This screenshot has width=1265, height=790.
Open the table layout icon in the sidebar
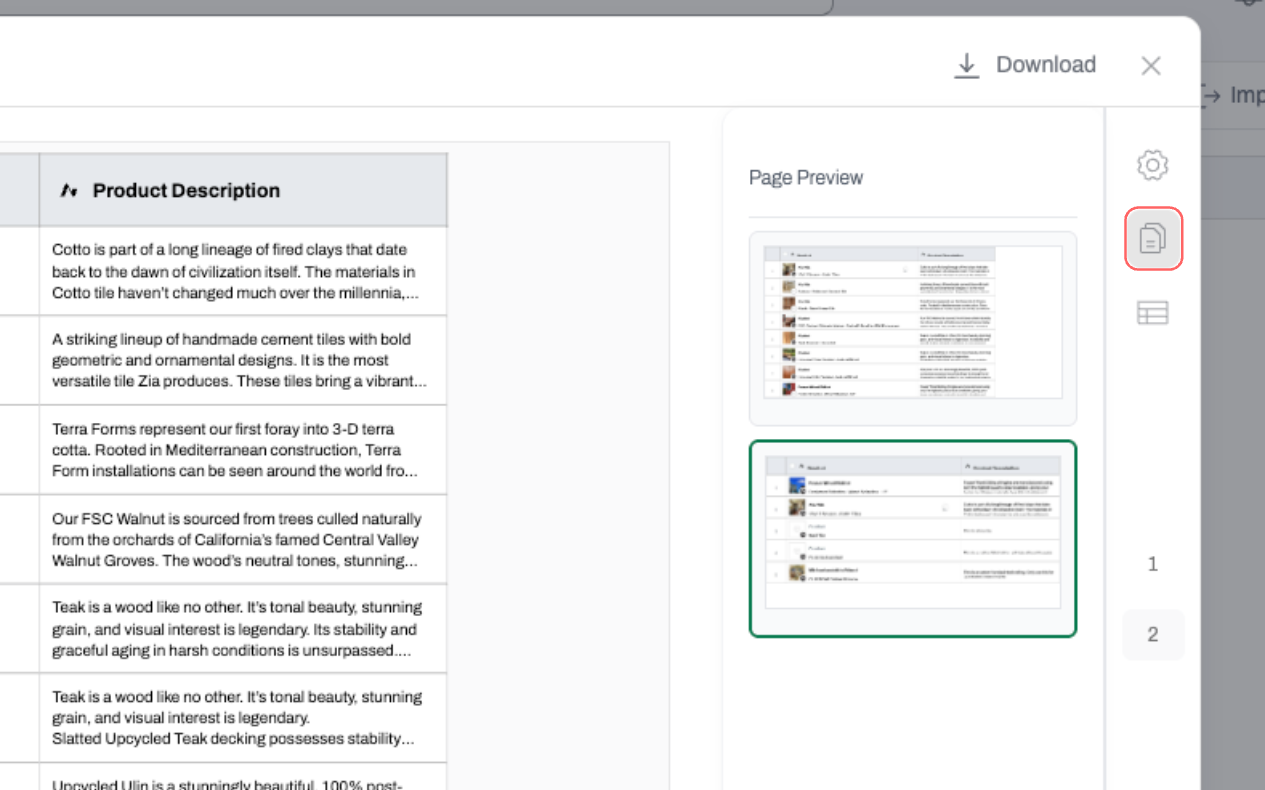(1153, 313)
